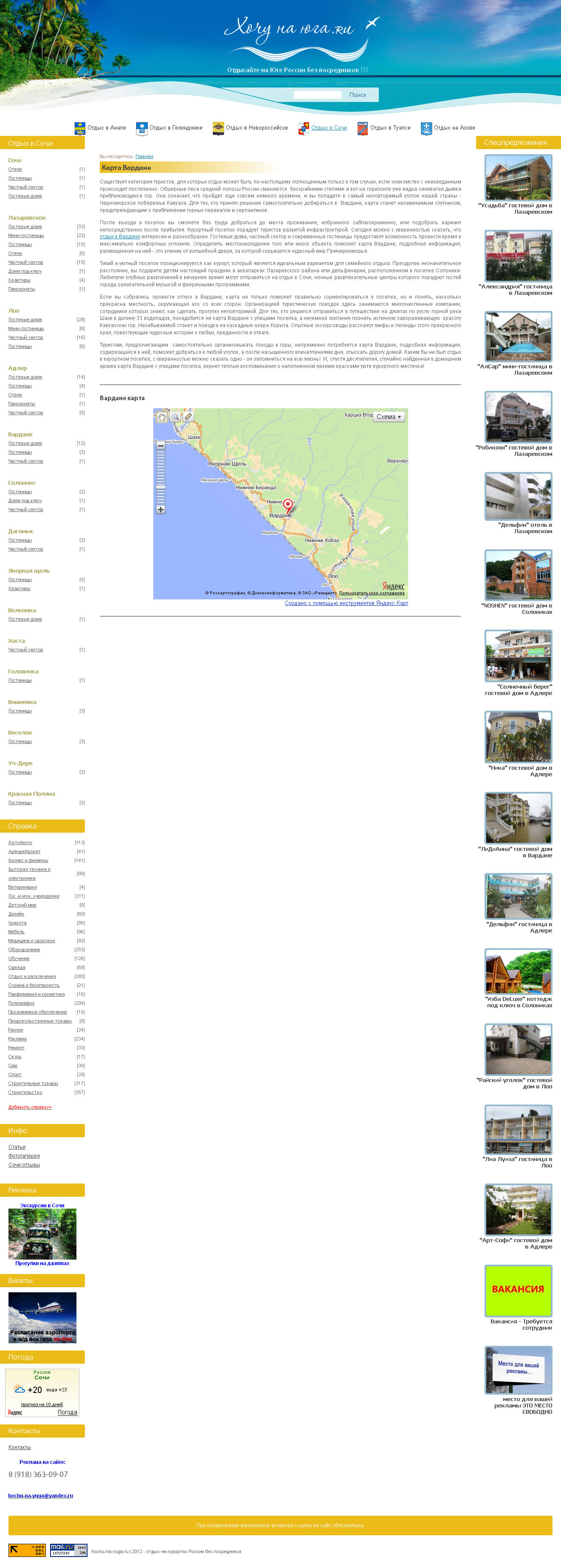
Task: Open Усадьба guest house thumbnail
Action: [519, 177]
